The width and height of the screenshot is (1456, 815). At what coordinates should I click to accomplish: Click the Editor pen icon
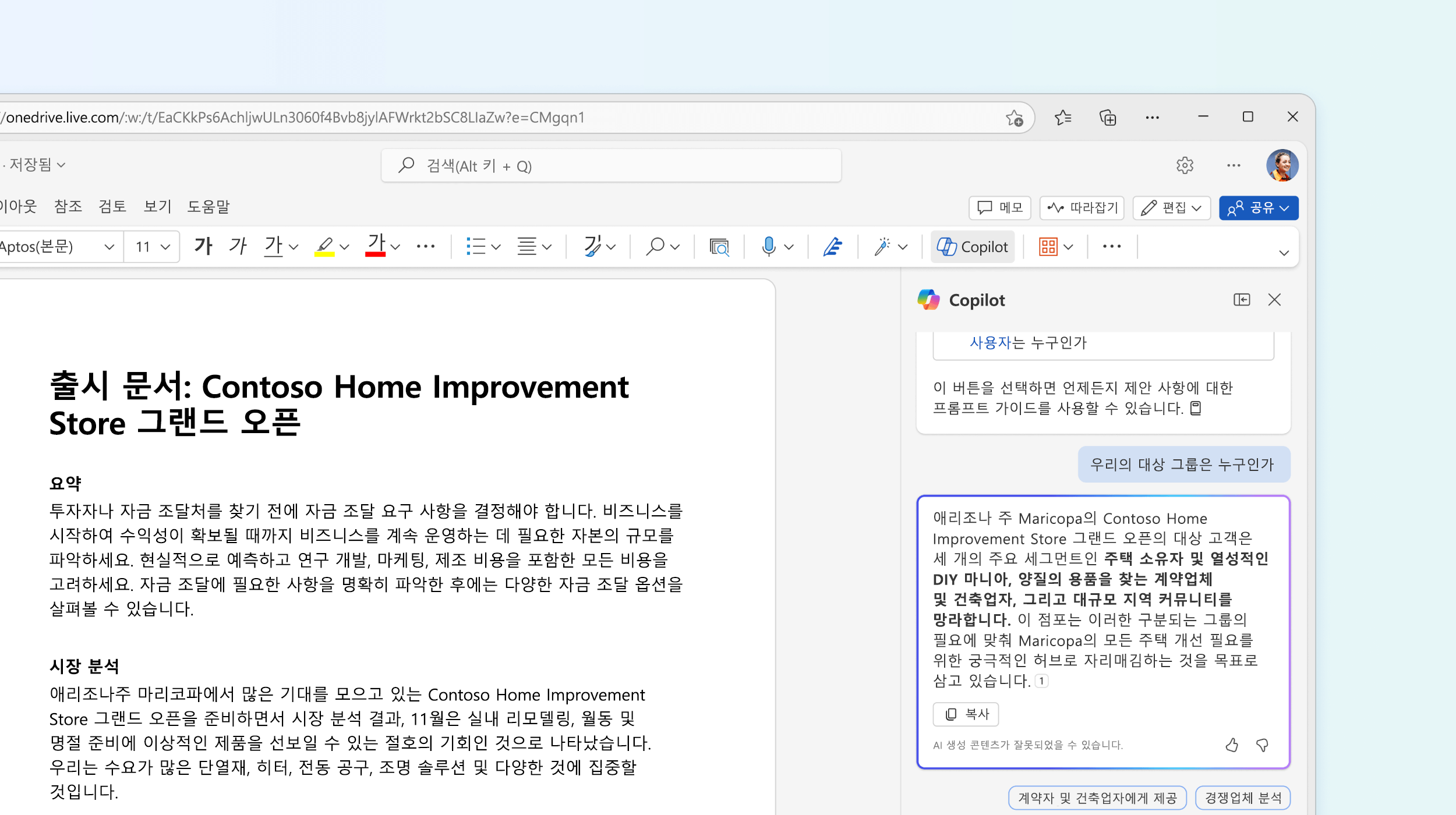click(833, 247)
